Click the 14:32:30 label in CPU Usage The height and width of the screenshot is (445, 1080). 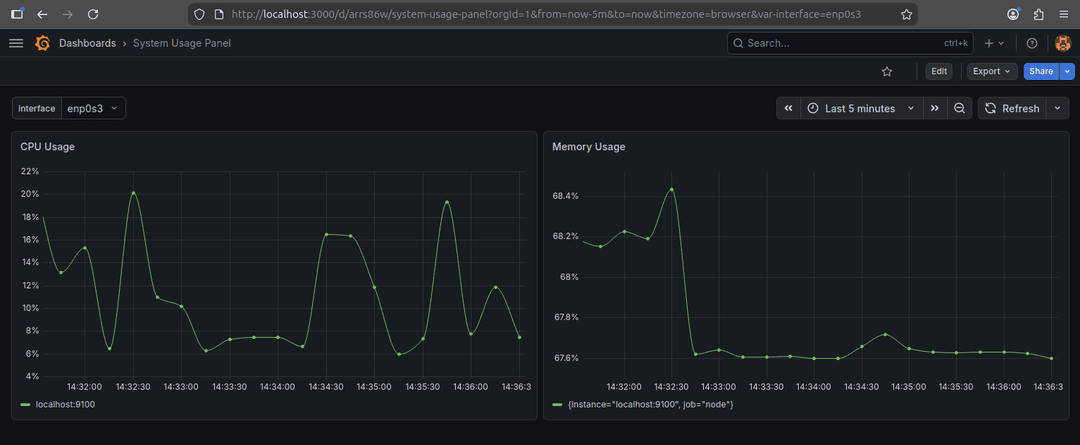(133, 387)
